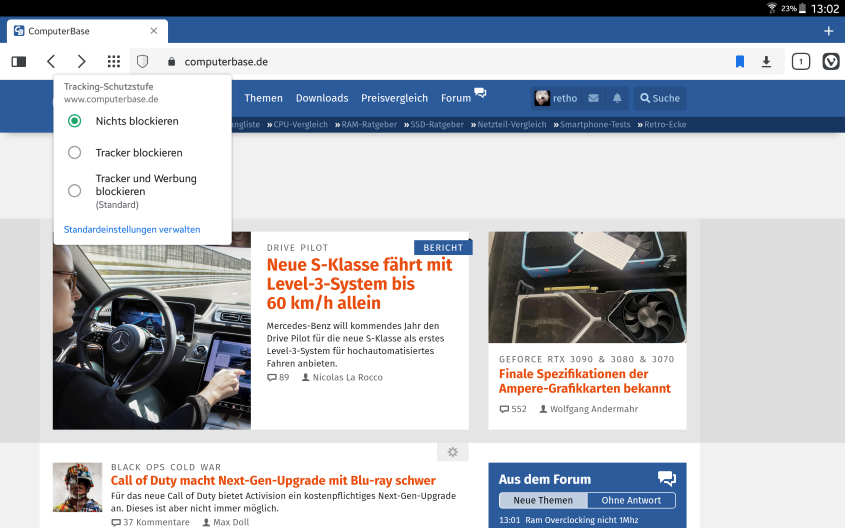
Task: Go back with the left arrow
Action: 51,61
